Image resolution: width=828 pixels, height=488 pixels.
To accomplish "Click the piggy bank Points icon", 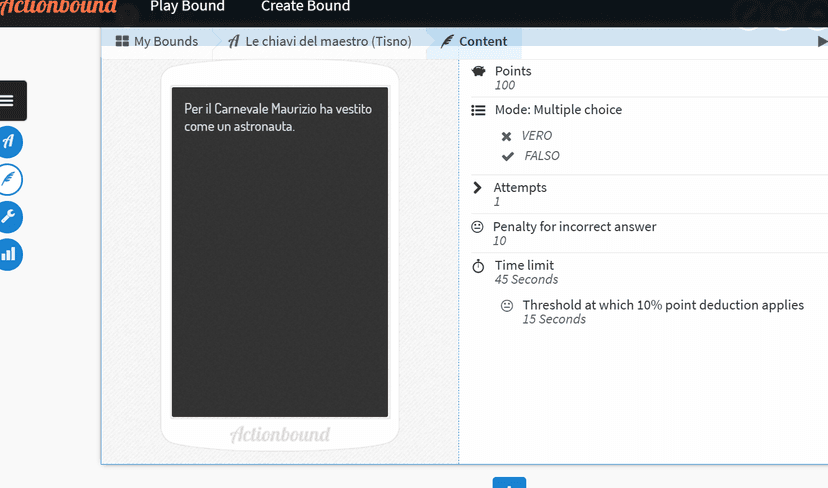I will click(x=478, y=72).
